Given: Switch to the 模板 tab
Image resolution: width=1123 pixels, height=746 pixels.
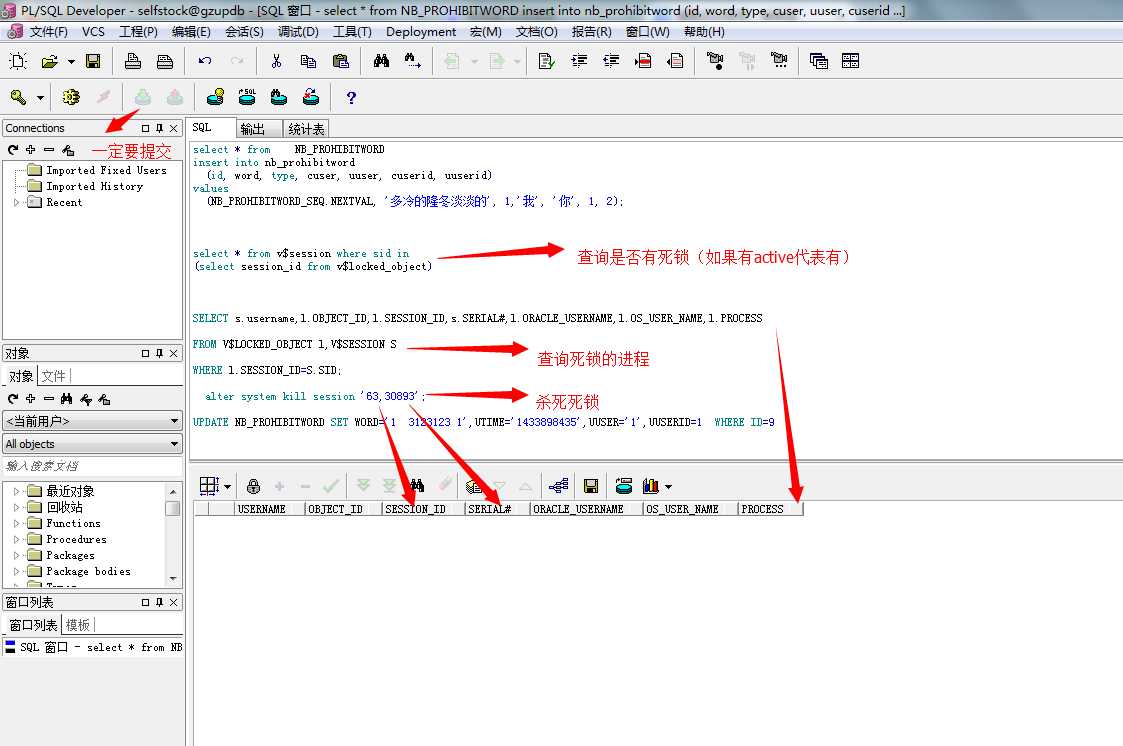Looking at the screenshot, I should tap(77, 625).
